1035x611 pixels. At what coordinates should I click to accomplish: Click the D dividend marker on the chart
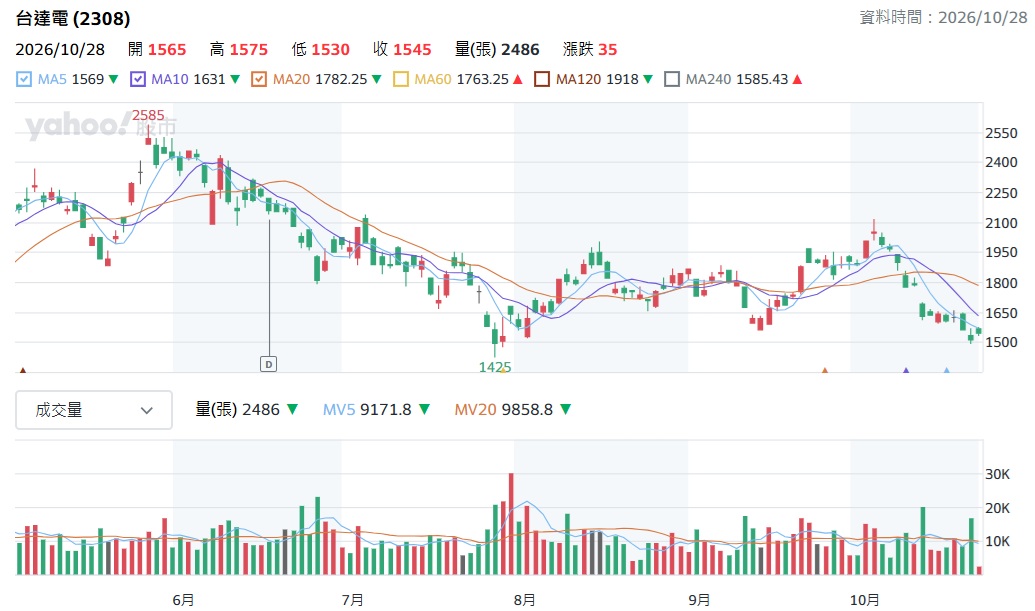268,364
